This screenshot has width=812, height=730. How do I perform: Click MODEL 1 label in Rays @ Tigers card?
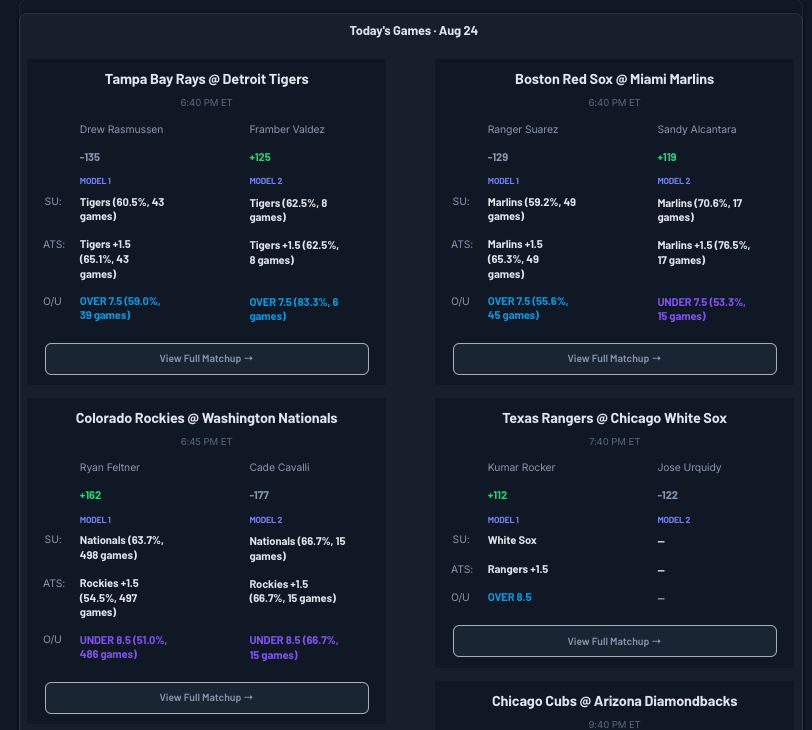pyautogui.click(x=95, y=181)
